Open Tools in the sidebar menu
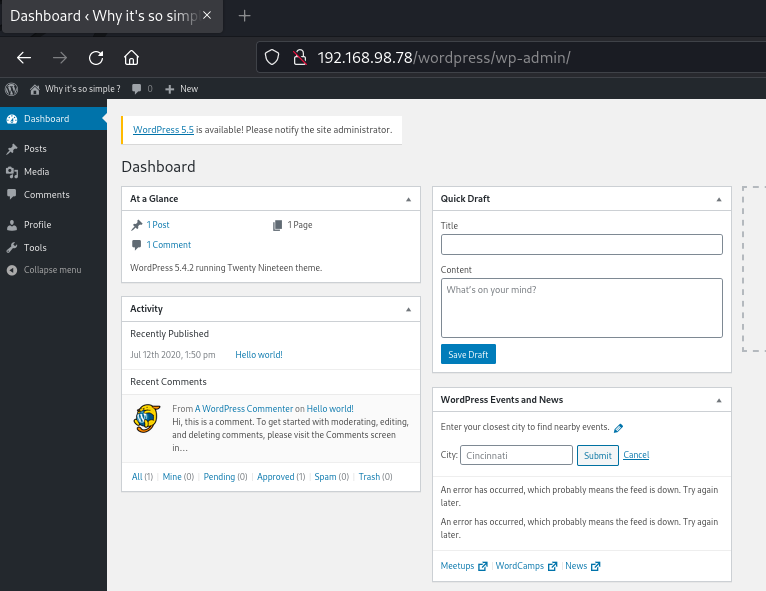 point(53,248)
